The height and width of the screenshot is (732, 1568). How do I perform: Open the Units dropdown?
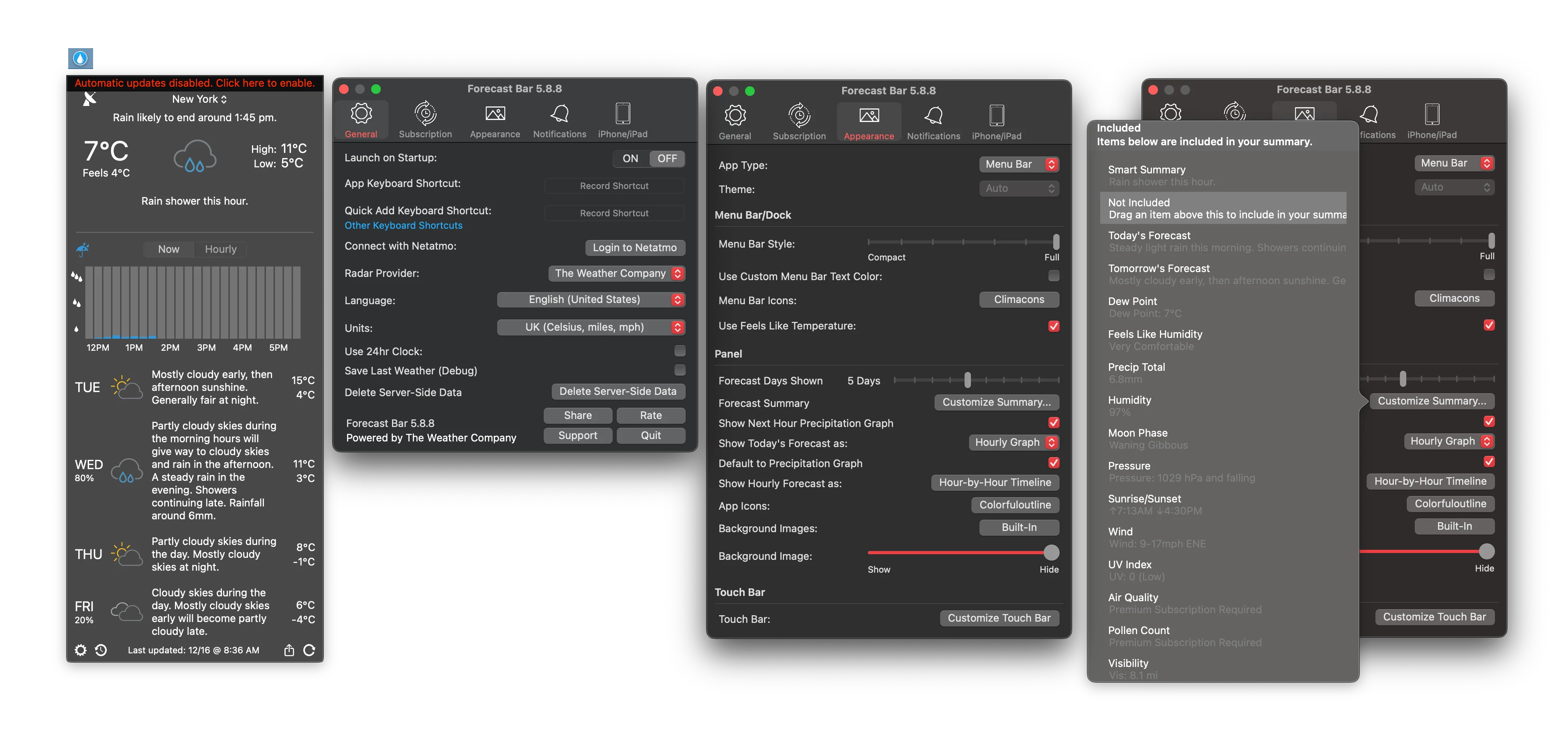[591, 327]
